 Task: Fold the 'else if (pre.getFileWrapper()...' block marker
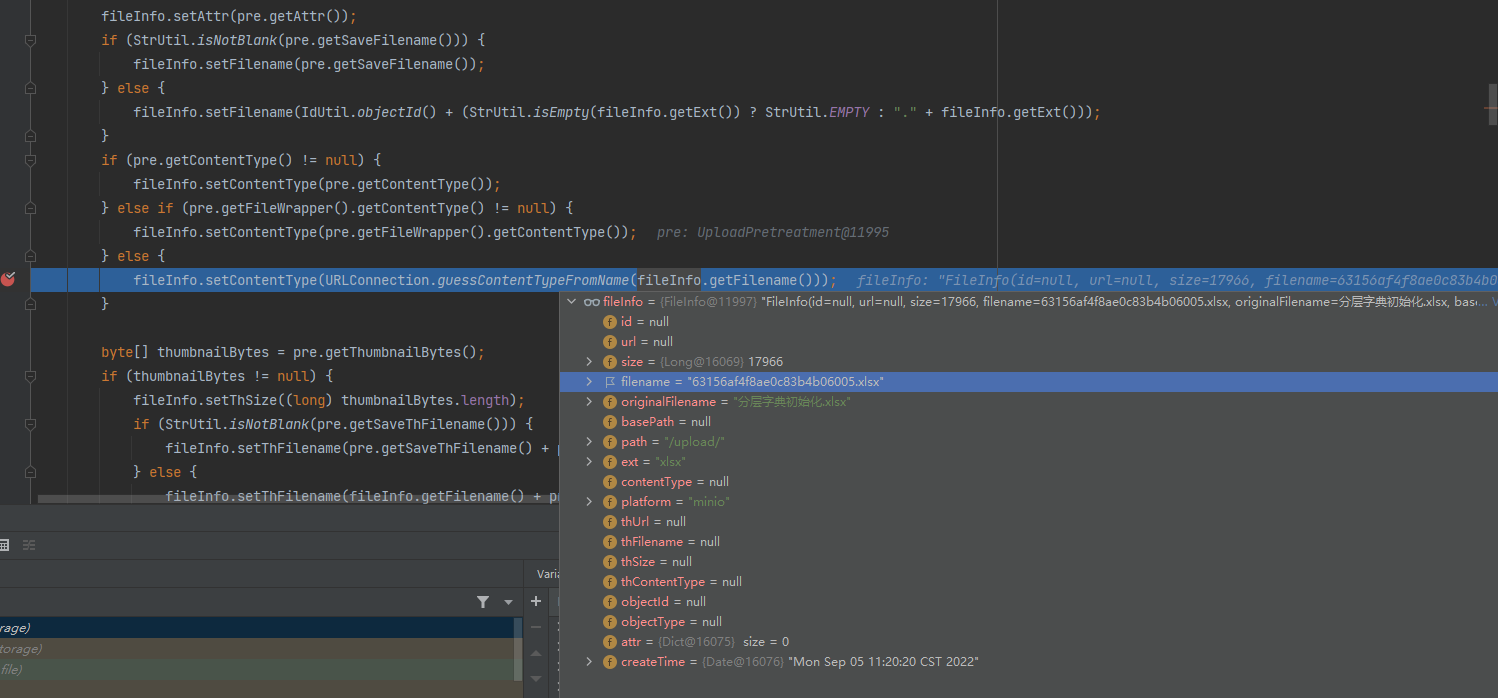coord(30,208)
